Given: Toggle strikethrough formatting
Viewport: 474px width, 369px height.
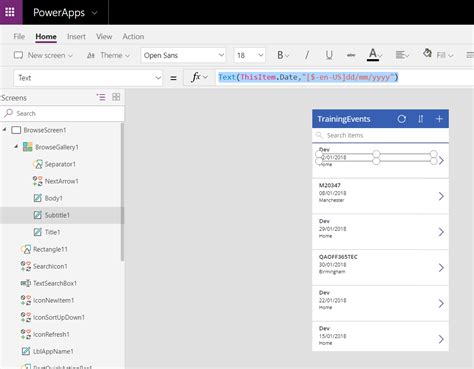Looking at the screenshot, I should pos(351,55).
